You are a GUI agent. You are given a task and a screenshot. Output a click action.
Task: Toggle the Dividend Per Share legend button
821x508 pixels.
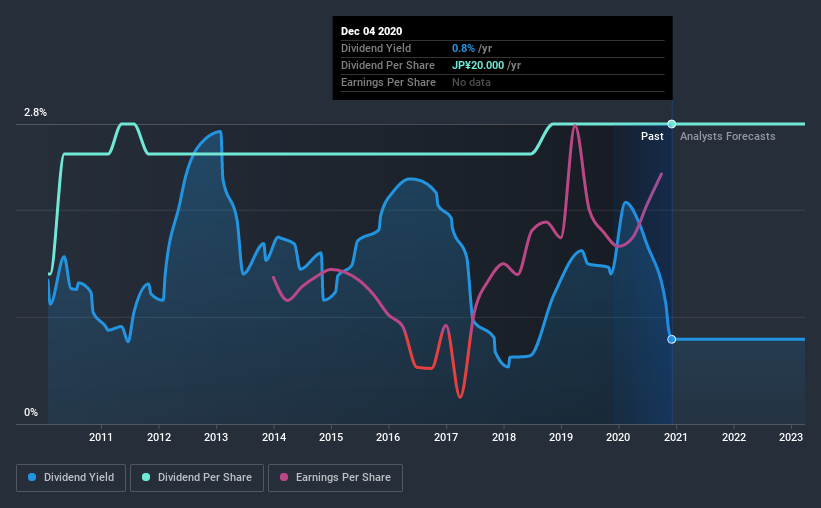(197, 478)
